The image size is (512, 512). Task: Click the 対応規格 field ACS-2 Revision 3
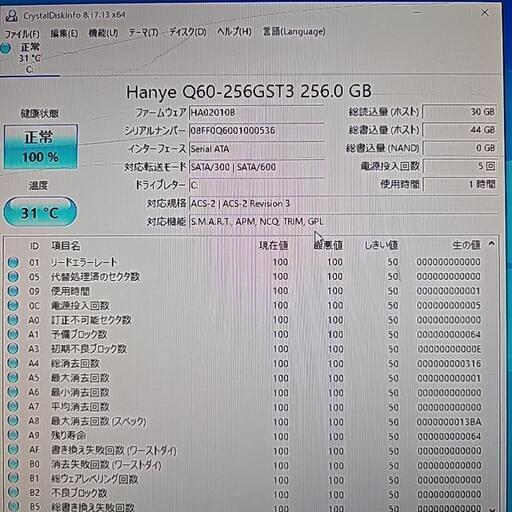click(x=343, y=203)
